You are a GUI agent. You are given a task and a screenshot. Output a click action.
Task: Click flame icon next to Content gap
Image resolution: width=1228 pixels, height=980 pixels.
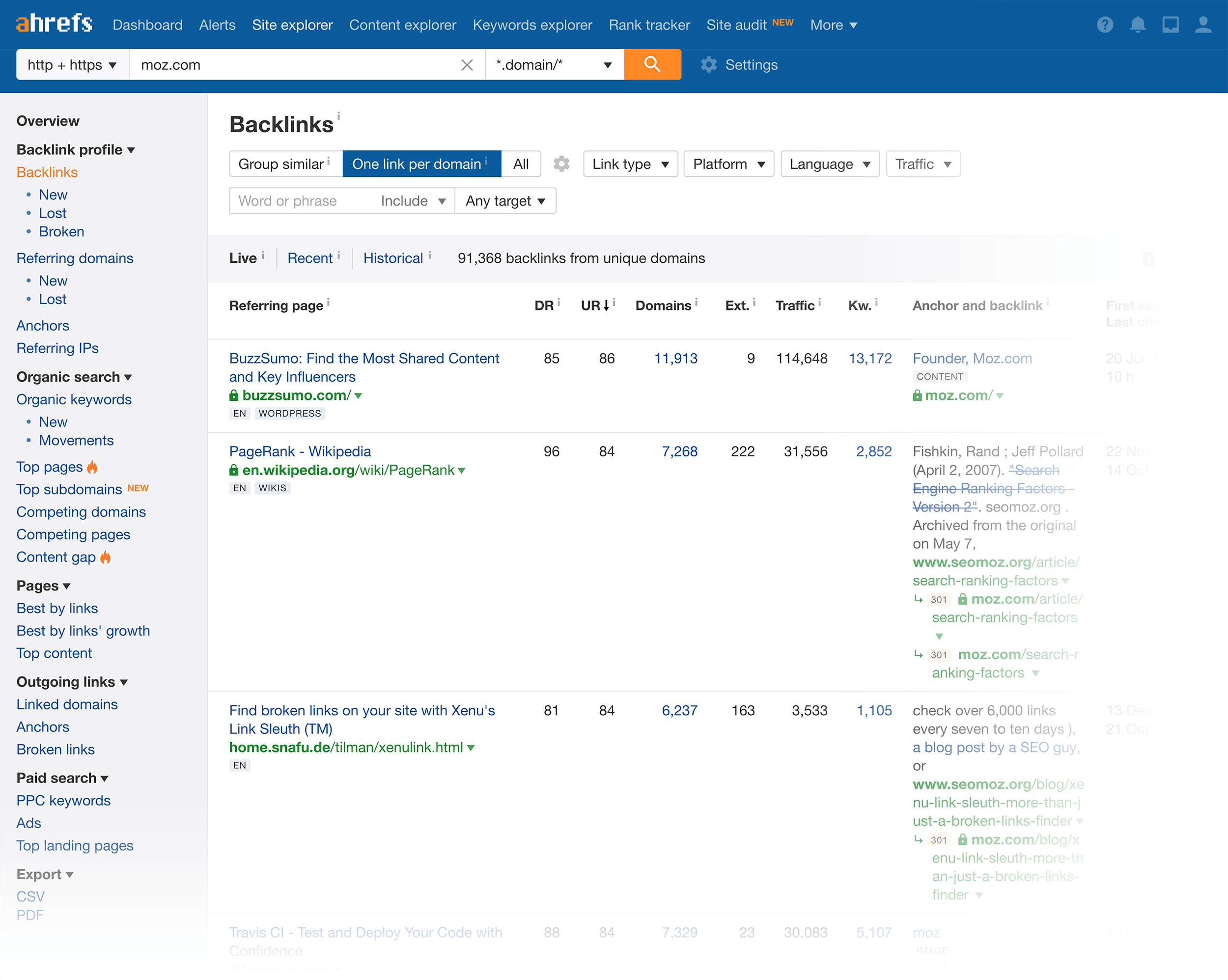[x=106, y=557]
